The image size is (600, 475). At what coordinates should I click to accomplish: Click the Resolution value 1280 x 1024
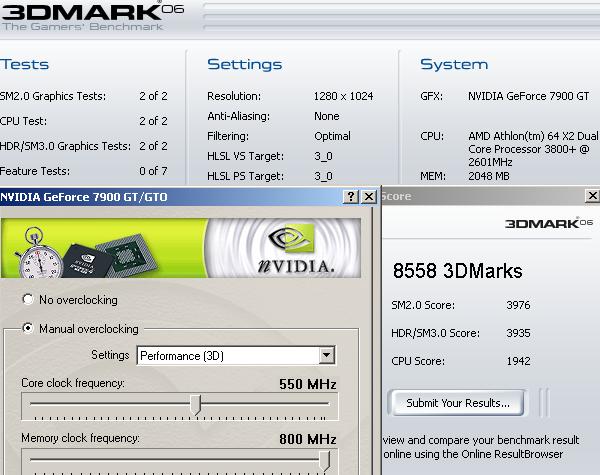tap(344, 96)
